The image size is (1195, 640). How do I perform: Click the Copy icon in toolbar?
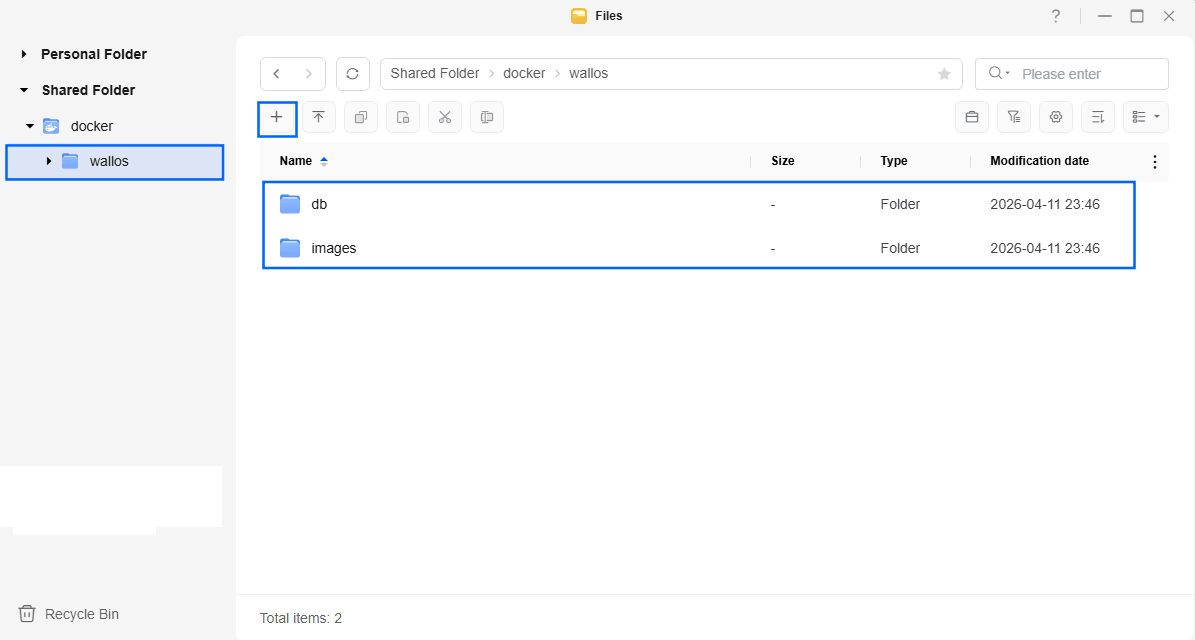tap(361, 117)
